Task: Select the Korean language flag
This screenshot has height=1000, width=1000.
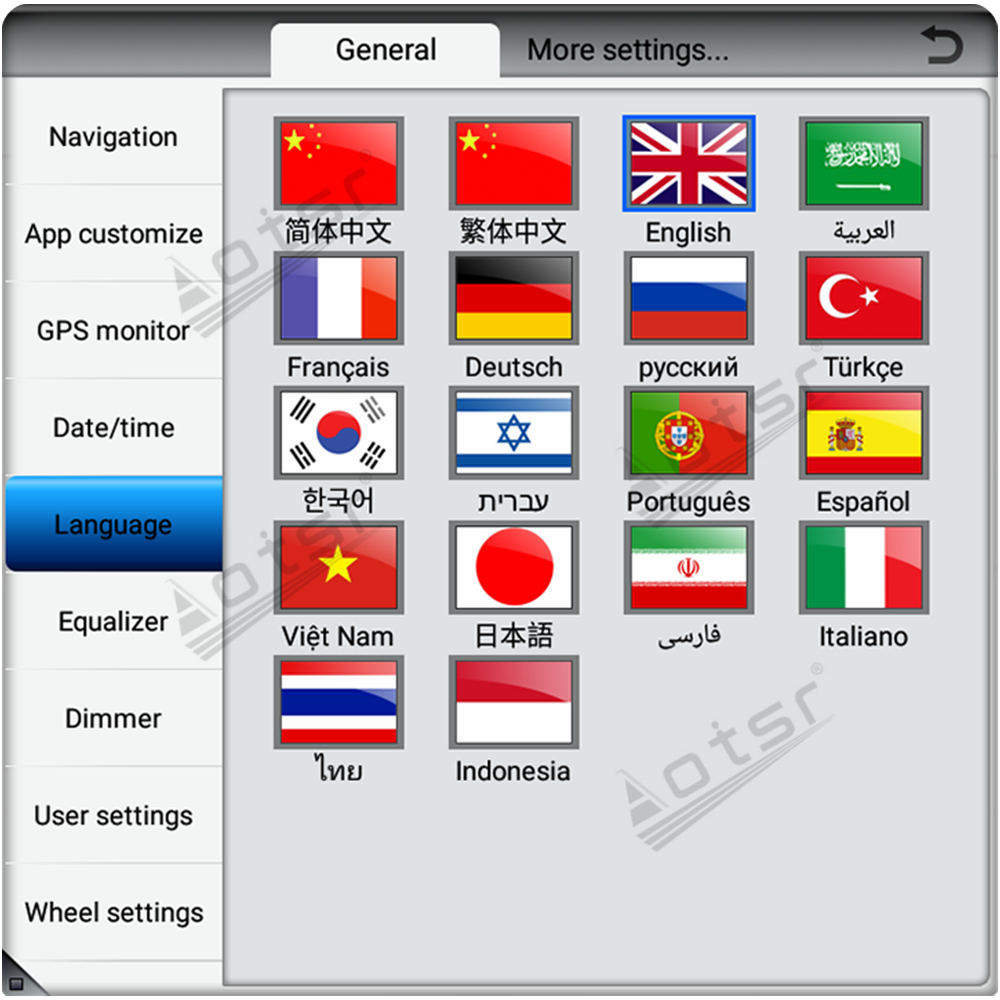Action: (x=339, y=432)
